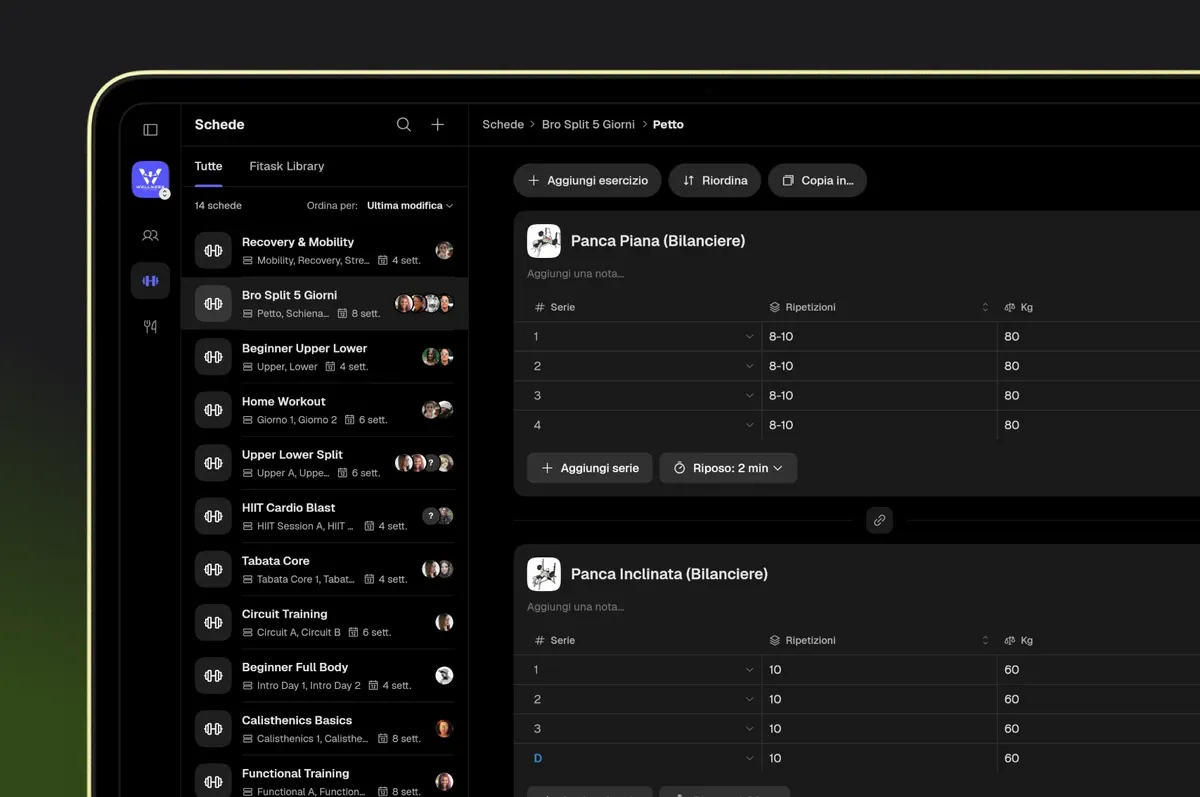Toggle Ripetizioni column selector in Panca Piana
This screenshot has width=1200, height=797.
(x=985, y=307)
